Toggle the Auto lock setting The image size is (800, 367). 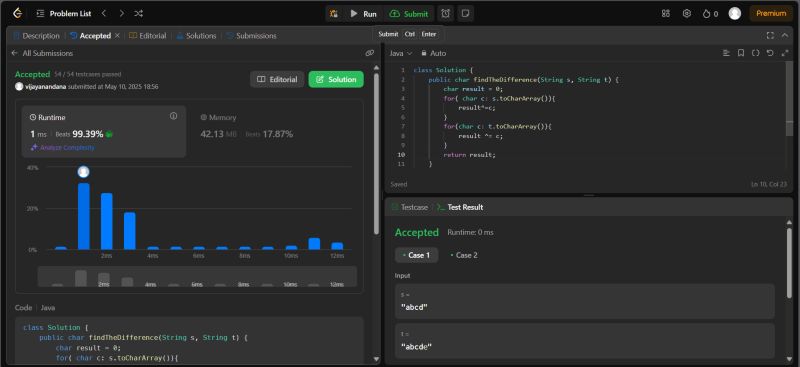pos(433,53)
